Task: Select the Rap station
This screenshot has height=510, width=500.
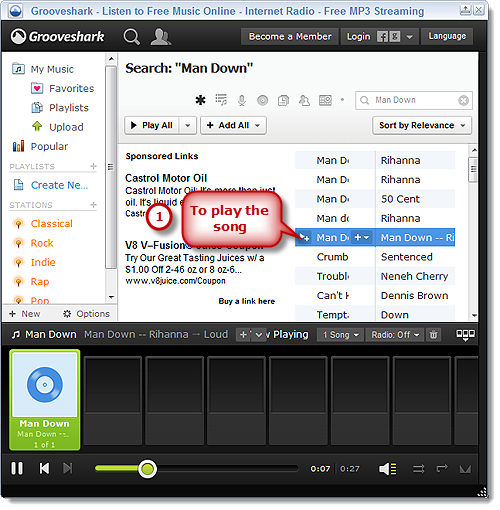Action: pyautogui.click(x=31, y=282)
